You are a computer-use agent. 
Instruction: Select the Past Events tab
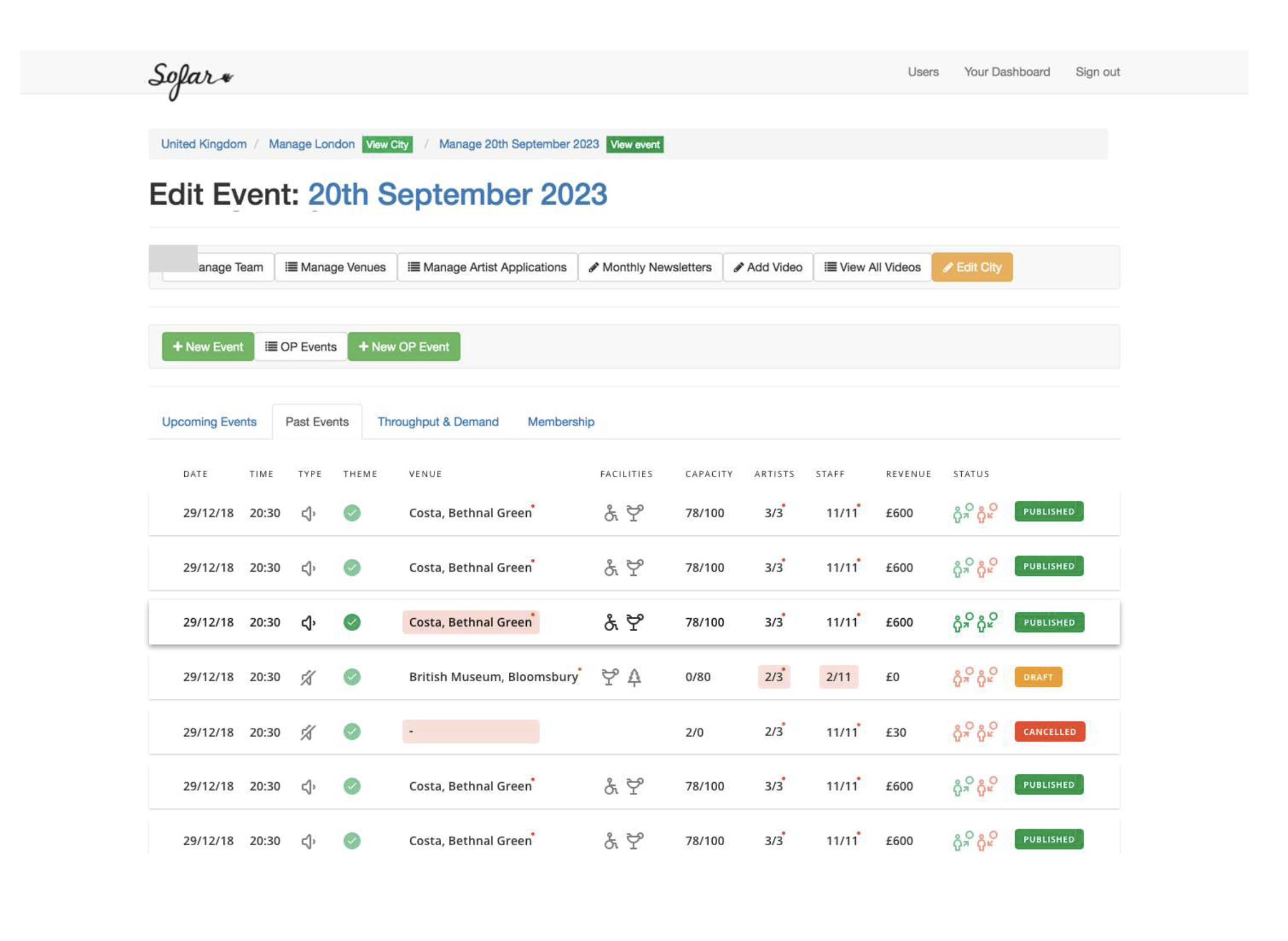[x=317, y=421]
